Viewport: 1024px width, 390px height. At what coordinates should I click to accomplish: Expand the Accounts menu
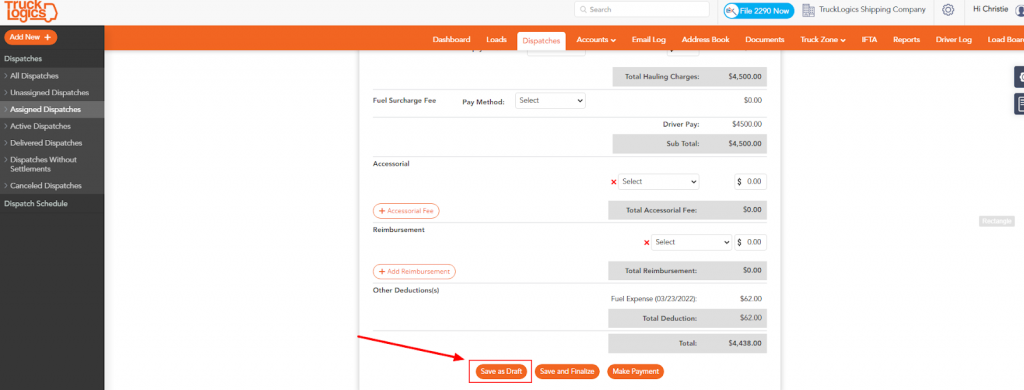596,40
